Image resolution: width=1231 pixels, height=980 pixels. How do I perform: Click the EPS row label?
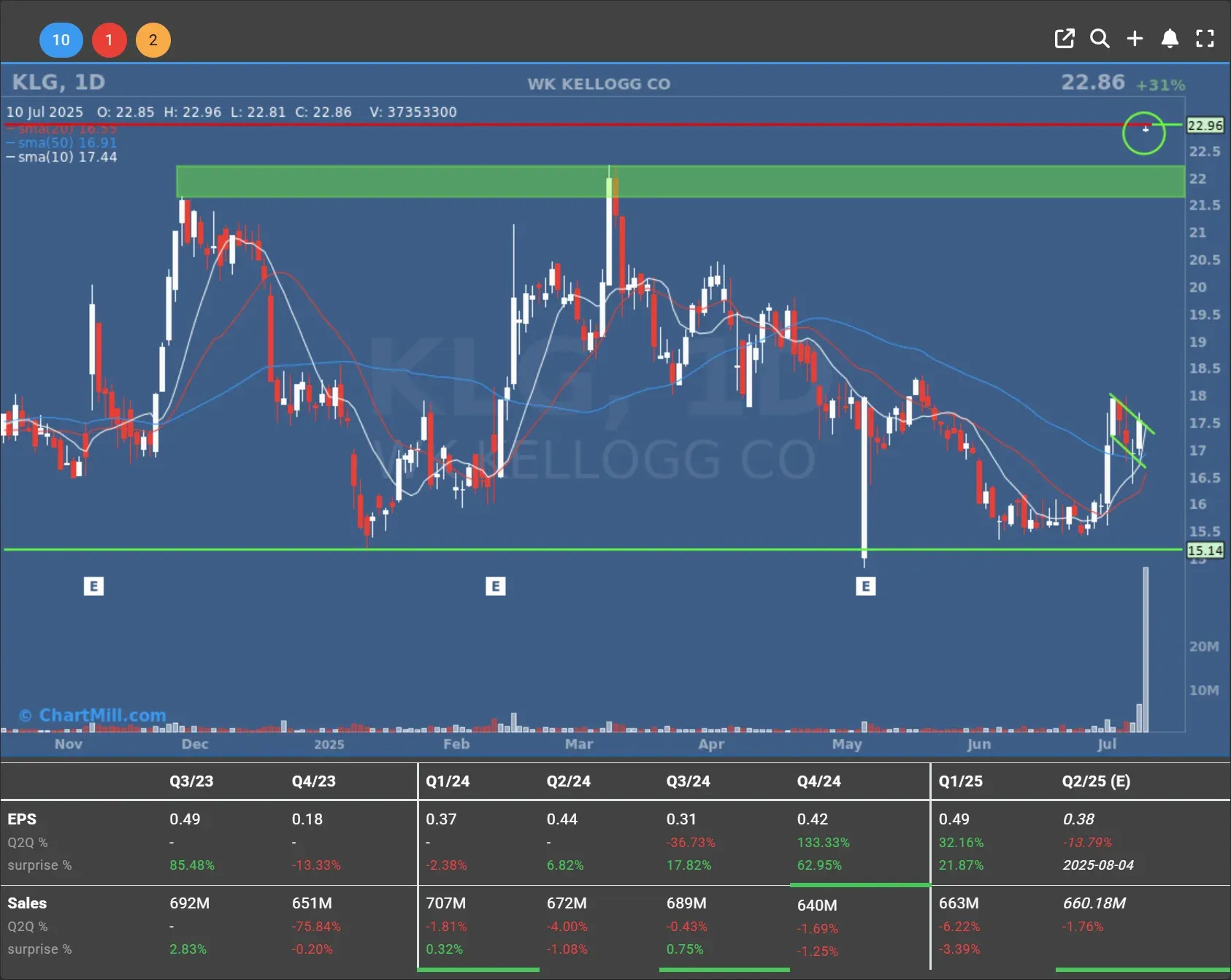pos(22,819)
